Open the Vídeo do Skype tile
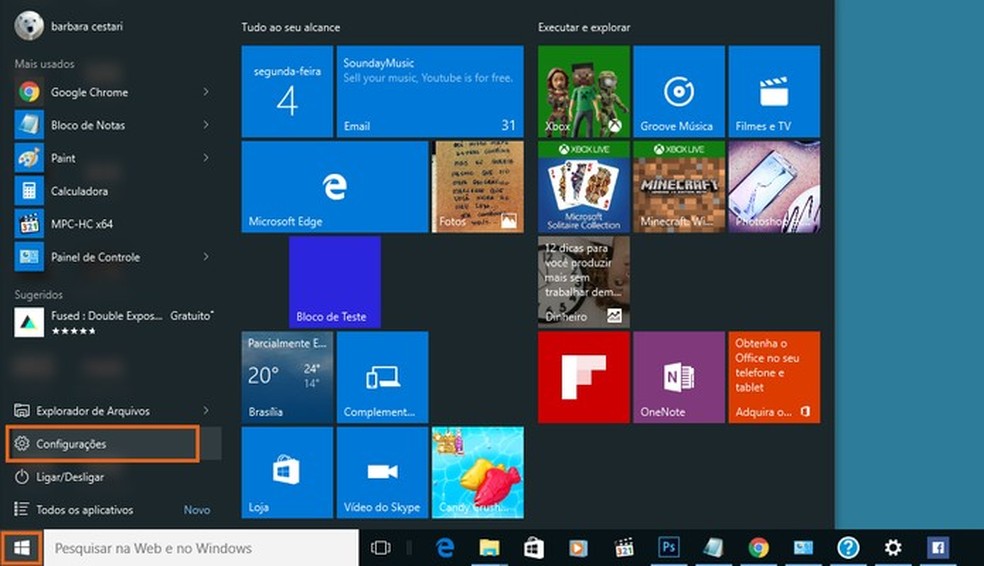Screen dimensions: 984x566 tap(382, 473)
